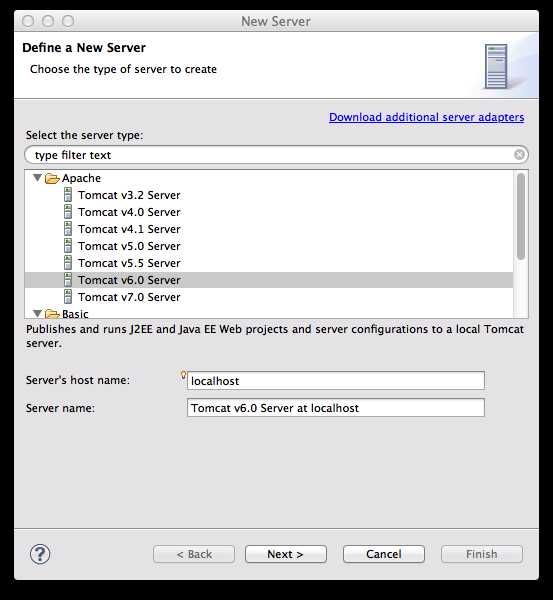Click the Server's host name field
Image resolution: width=553 pixels, height=600 pixels.
(336, 381)
